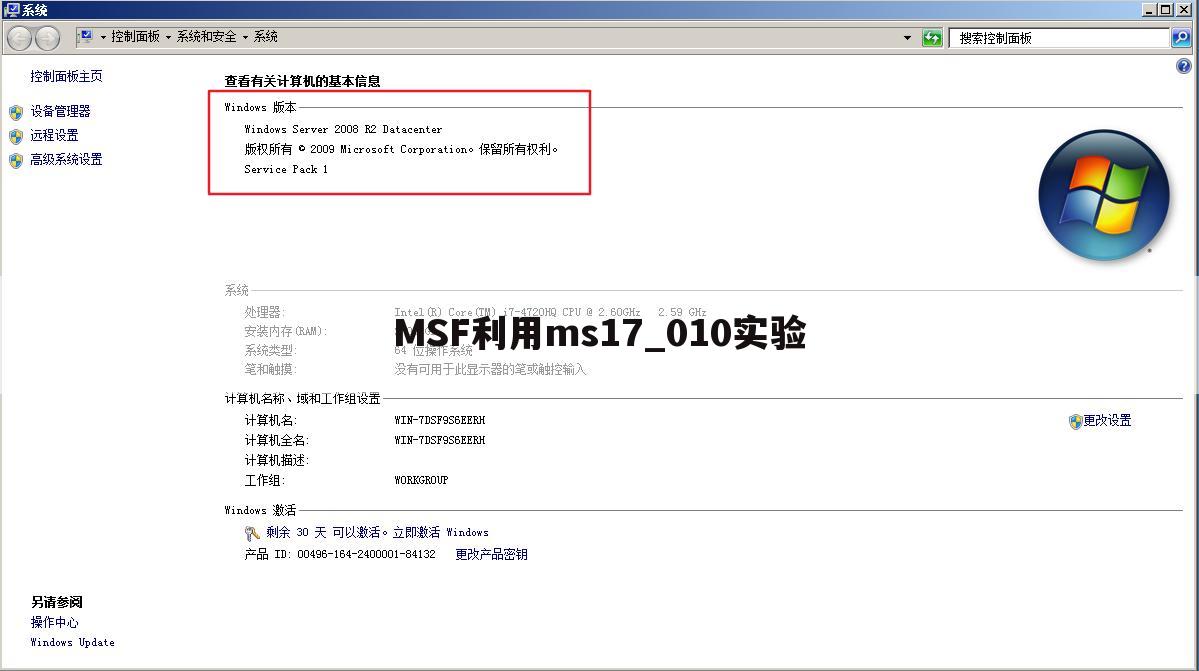Expand dropdown arrow before 系统和安全

click(168, 37)
